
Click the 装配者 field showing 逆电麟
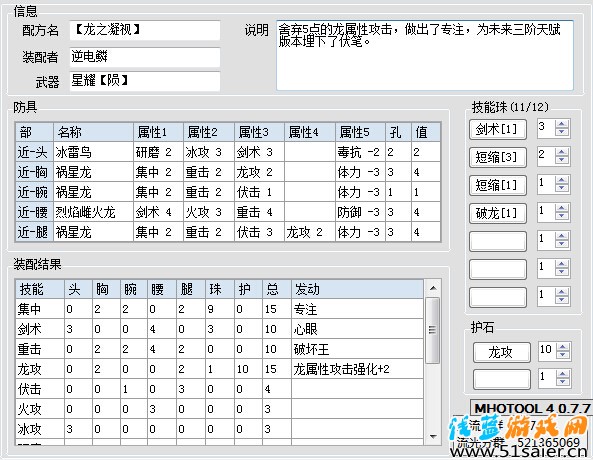pyautogui.click(x=144, y=57)
